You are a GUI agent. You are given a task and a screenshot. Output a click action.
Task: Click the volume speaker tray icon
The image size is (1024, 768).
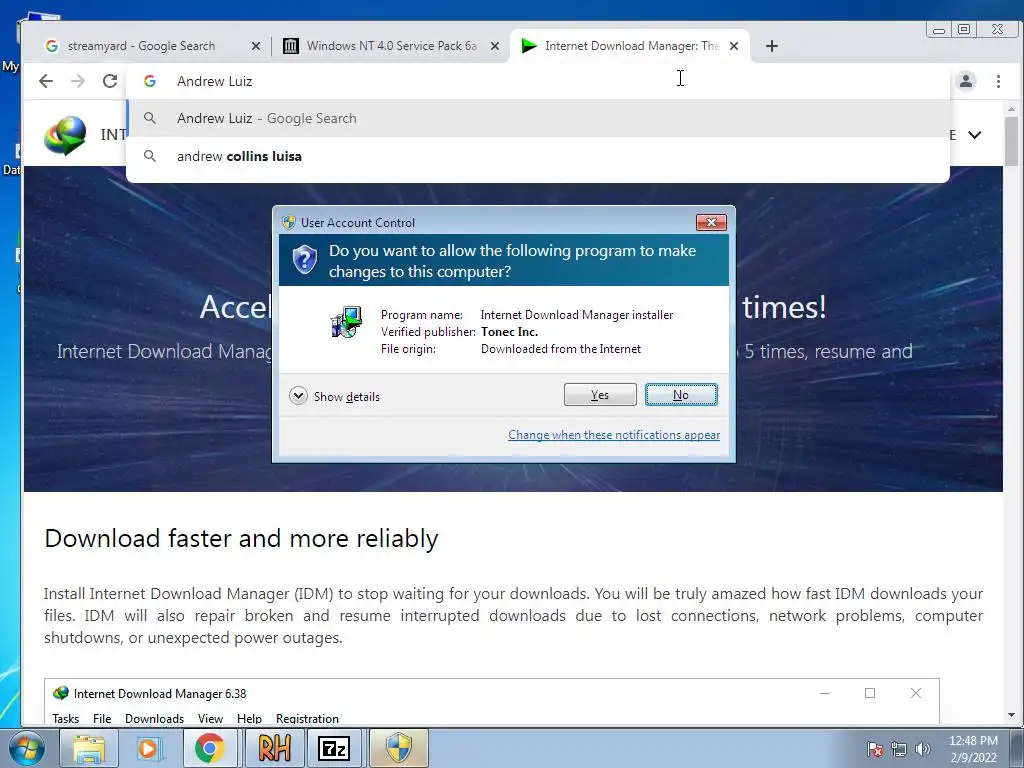(923, 749)
